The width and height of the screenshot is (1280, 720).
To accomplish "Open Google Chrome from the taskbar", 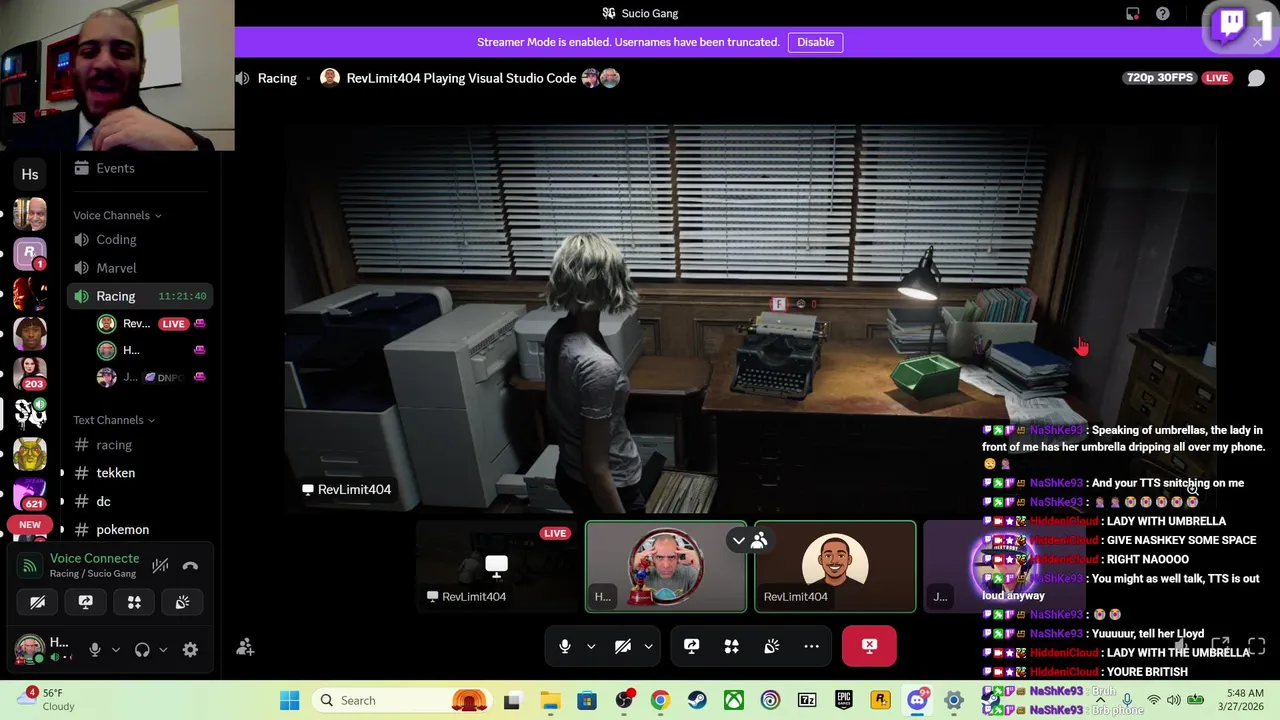I will pyautogui.click(x=660, y=700).
